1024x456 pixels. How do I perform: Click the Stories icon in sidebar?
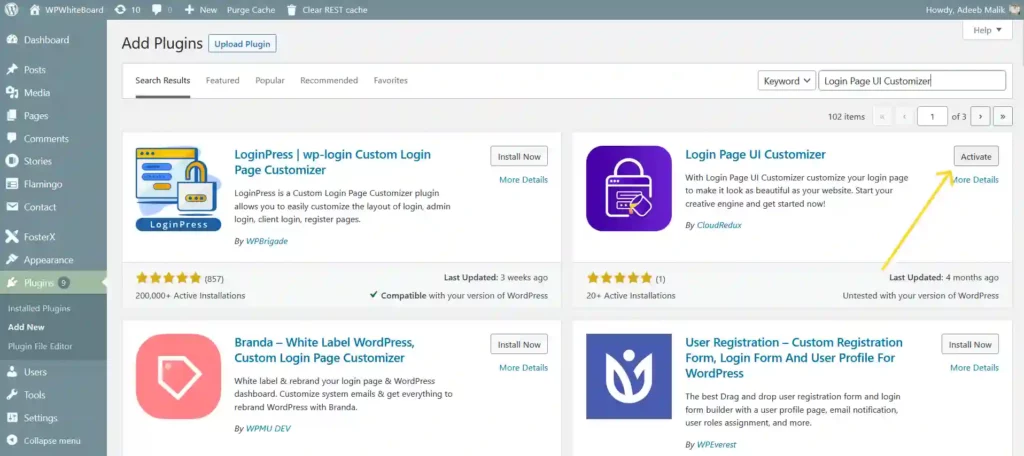click(x=12, y=161)
